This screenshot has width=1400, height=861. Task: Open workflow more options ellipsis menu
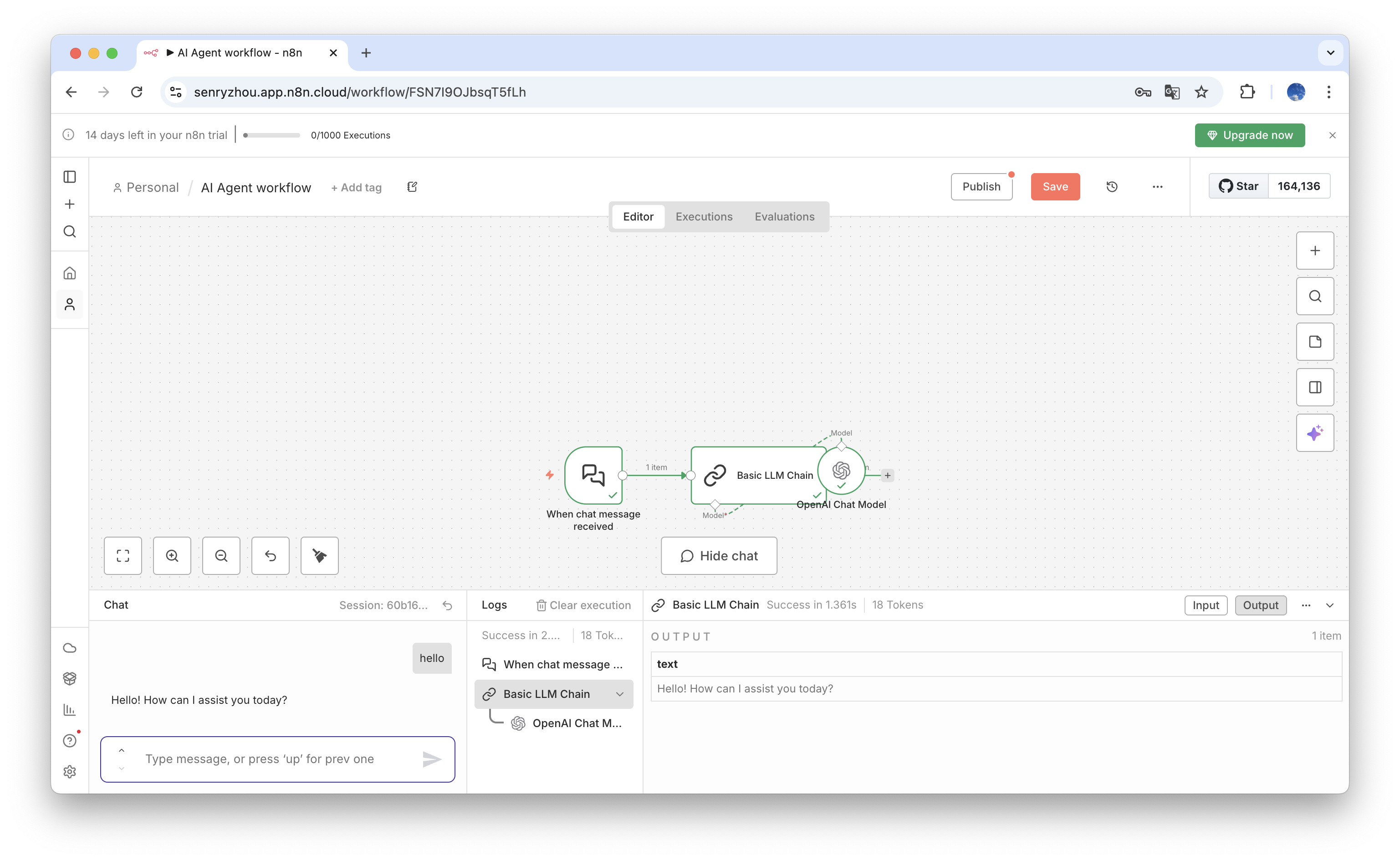tap(1157, 187)
